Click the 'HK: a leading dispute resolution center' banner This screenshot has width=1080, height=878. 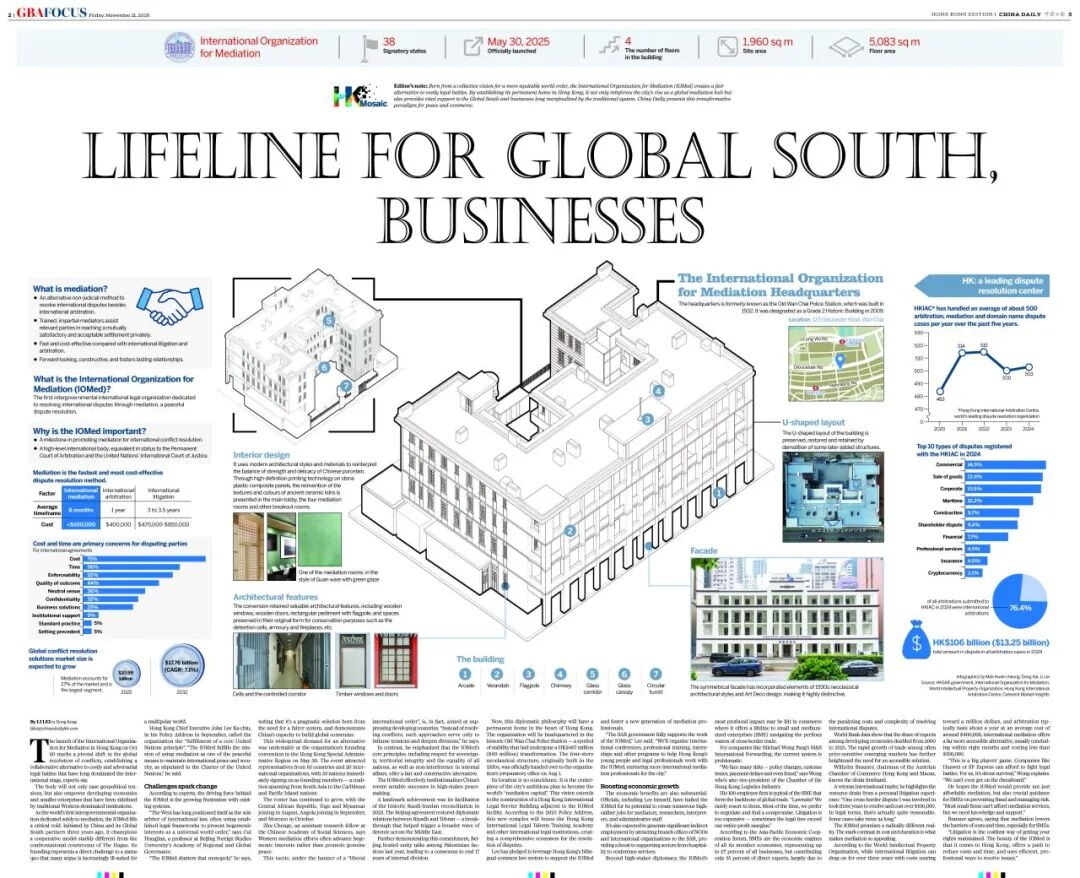[982, 286]
